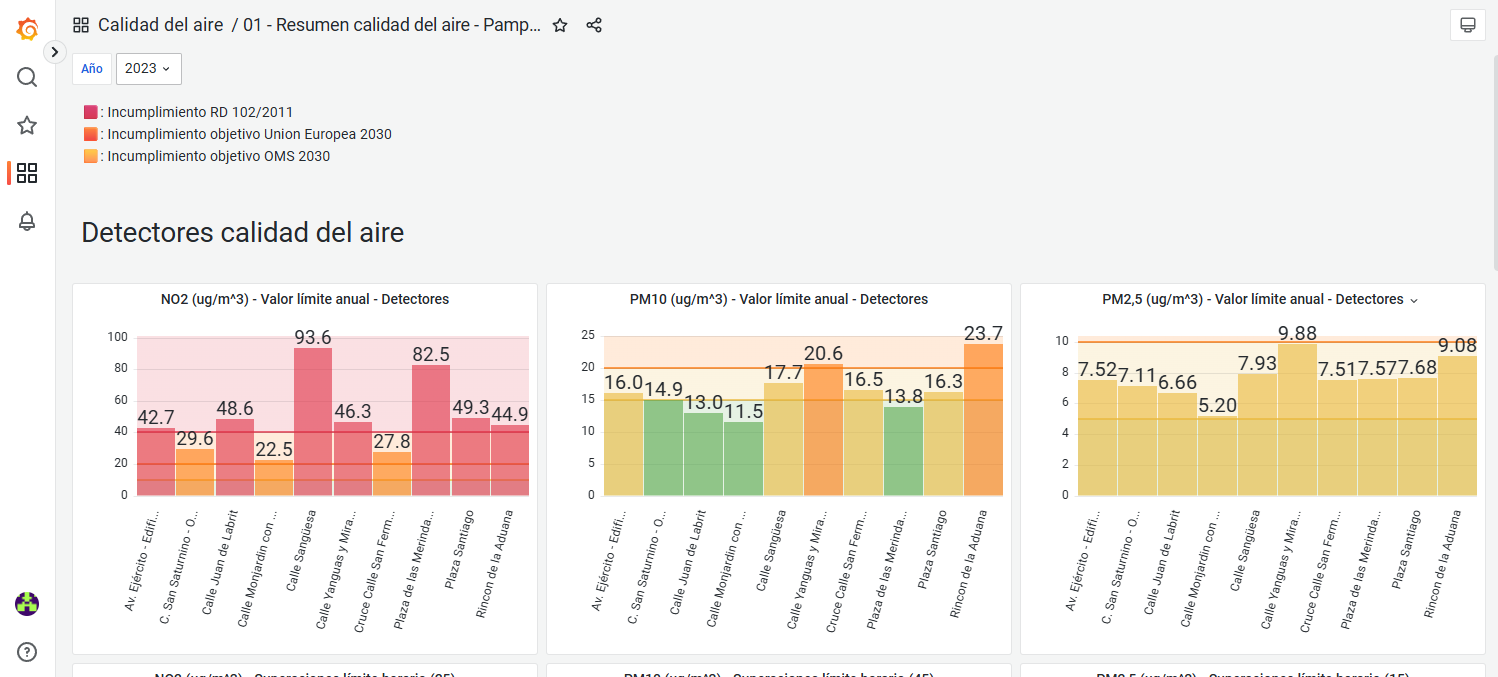Expand the sidebar navigation menu chevron
Image resolution: width=1498 pixels, height=677 pixels.
click(x=54, y=52)
